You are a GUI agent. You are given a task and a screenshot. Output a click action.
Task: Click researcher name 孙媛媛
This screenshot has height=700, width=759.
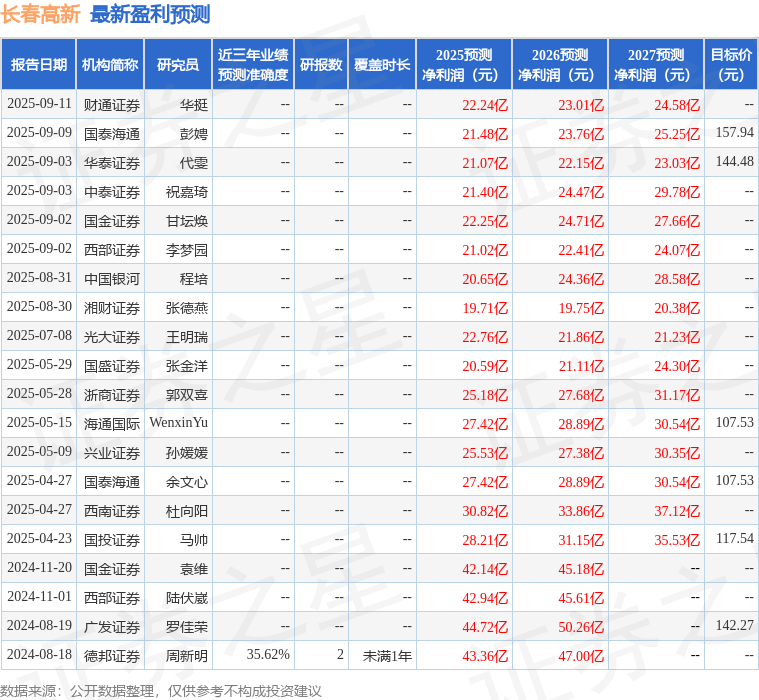pyautogui.click(x=187, y=453)
